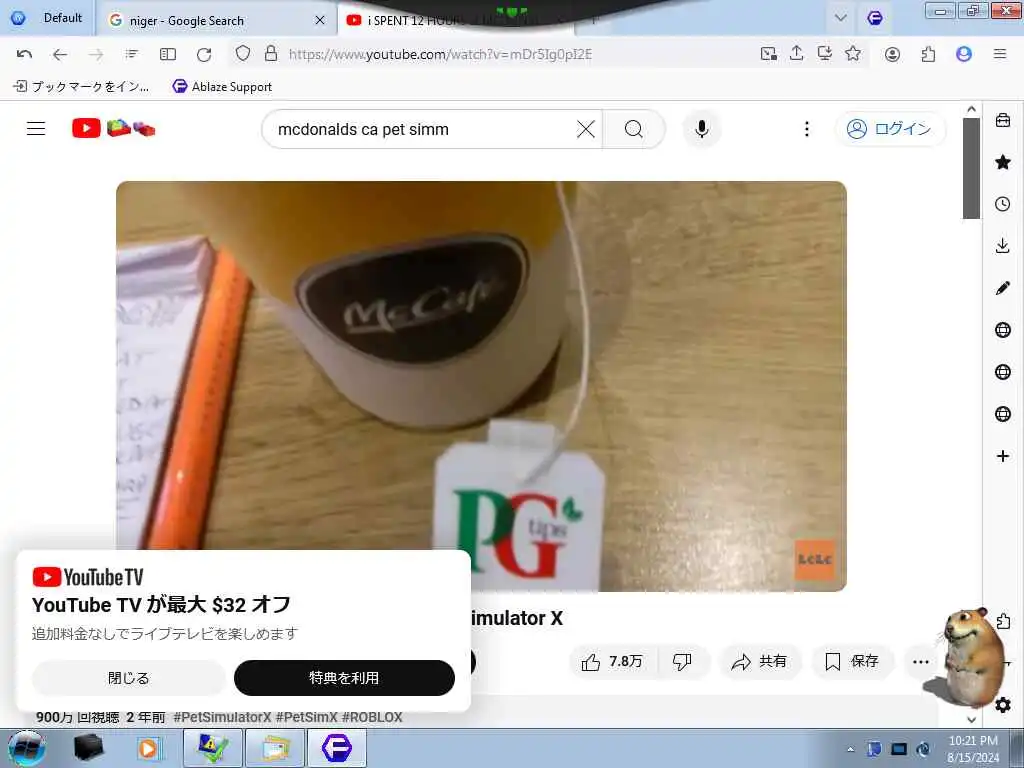Open the taskbar clock 10:21 PM
This screenshot has height=768, width=1024.
pyautogui.click(x=973, y=749)
